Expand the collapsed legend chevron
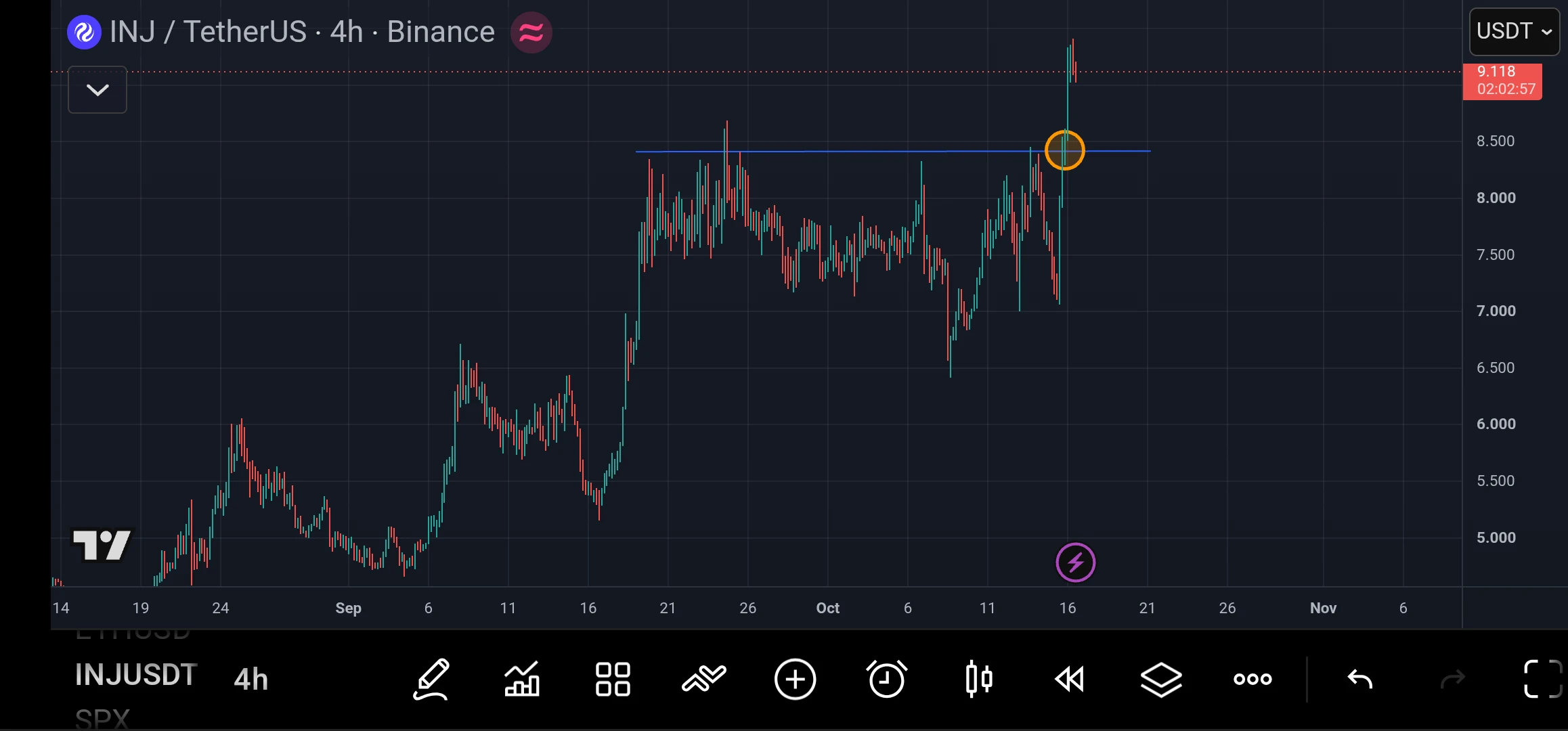Image resolution: width=1568 pixels, height=731 pixels. pyautogui.click(x=97, y=89)
